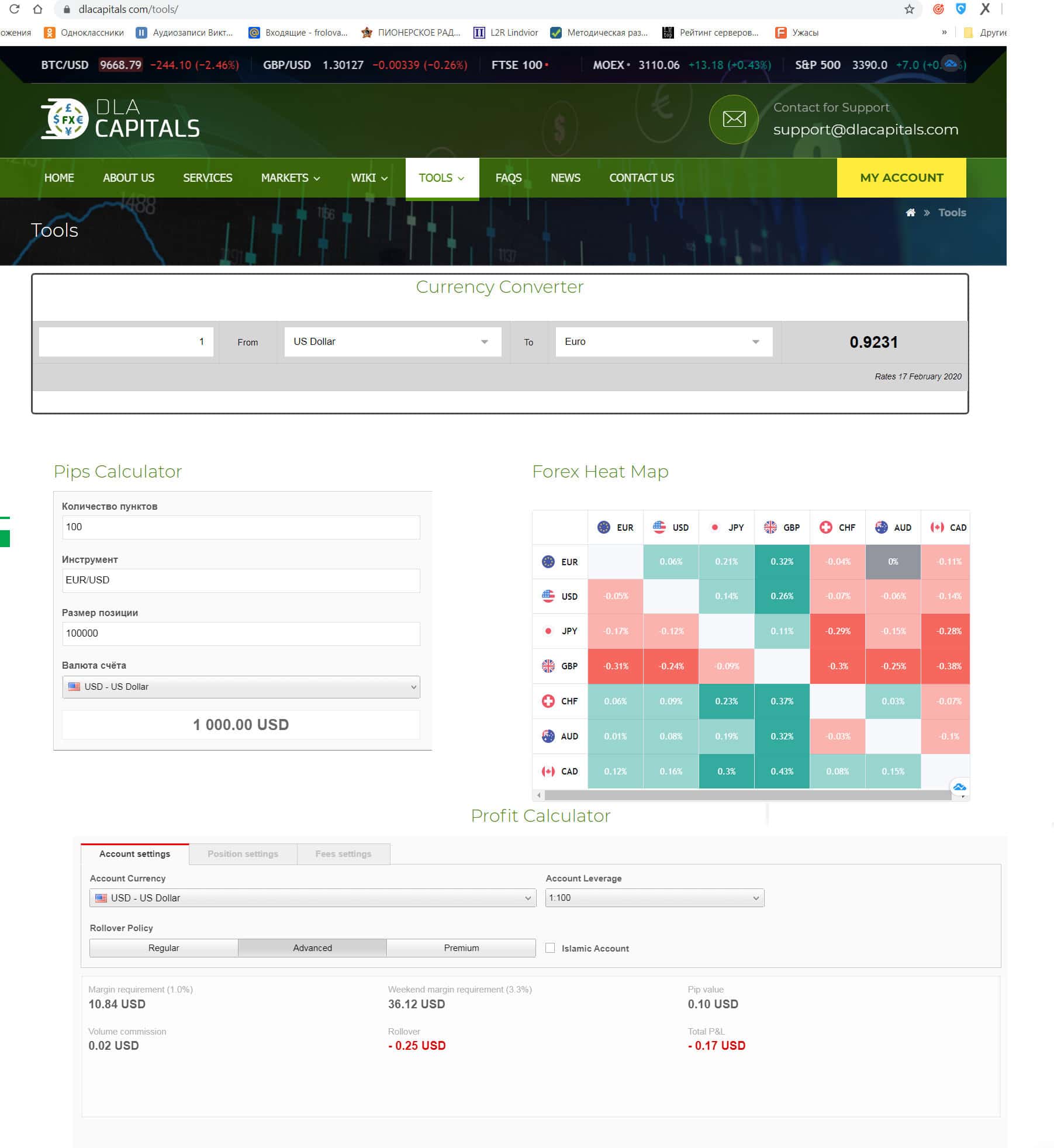Click the site padlock icon
1054x1148 pixels.
click(x=67, y=9)
